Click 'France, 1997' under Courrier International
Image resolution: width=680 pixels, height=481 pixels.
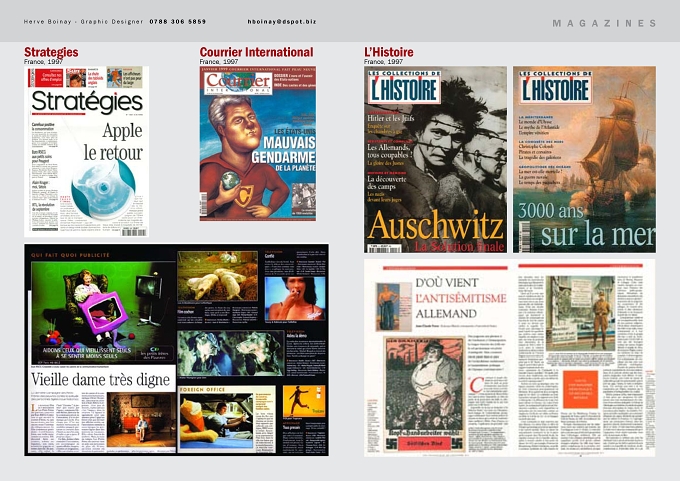[x=219, y=62]
